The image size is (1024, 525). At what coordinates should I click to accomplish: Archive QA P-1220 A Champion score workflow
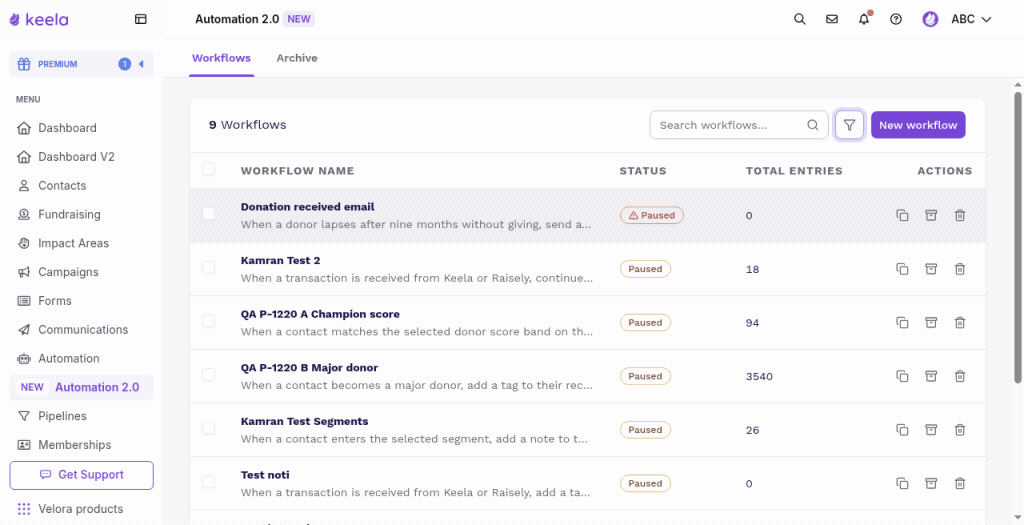[x=931, y=323]
